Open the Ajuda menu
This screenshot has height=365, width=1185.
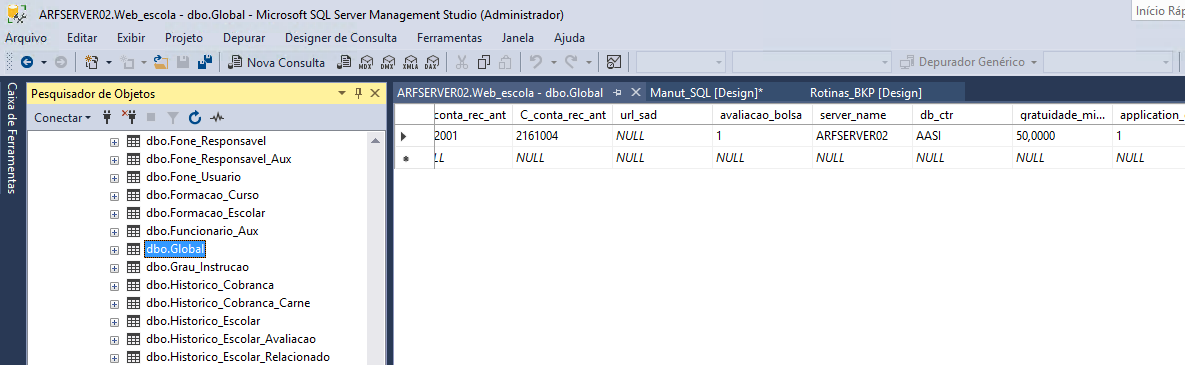[x=569, y=38]
